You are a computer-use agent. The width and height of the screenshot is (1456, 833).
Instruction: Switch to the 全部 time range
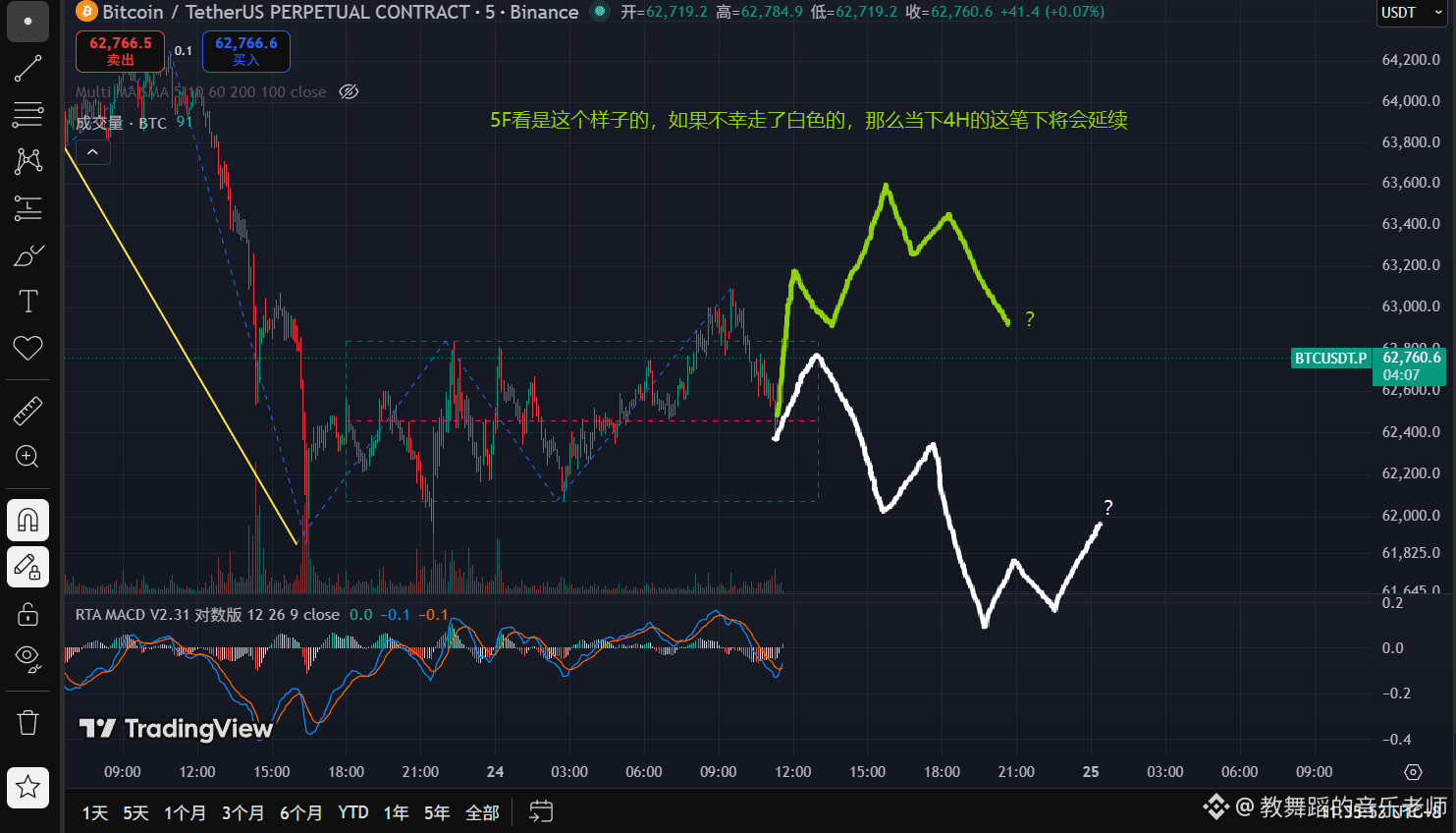(x=482, y=812)
